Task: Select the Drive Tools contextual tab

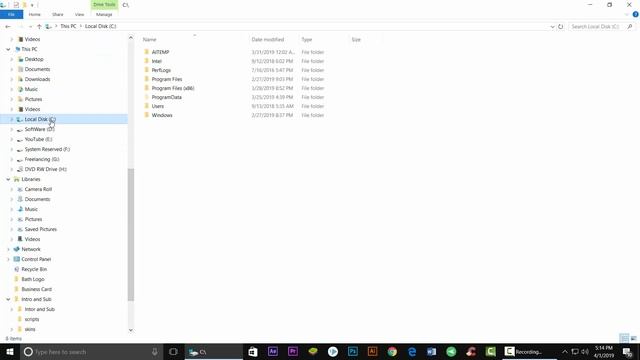Action: 104,4
